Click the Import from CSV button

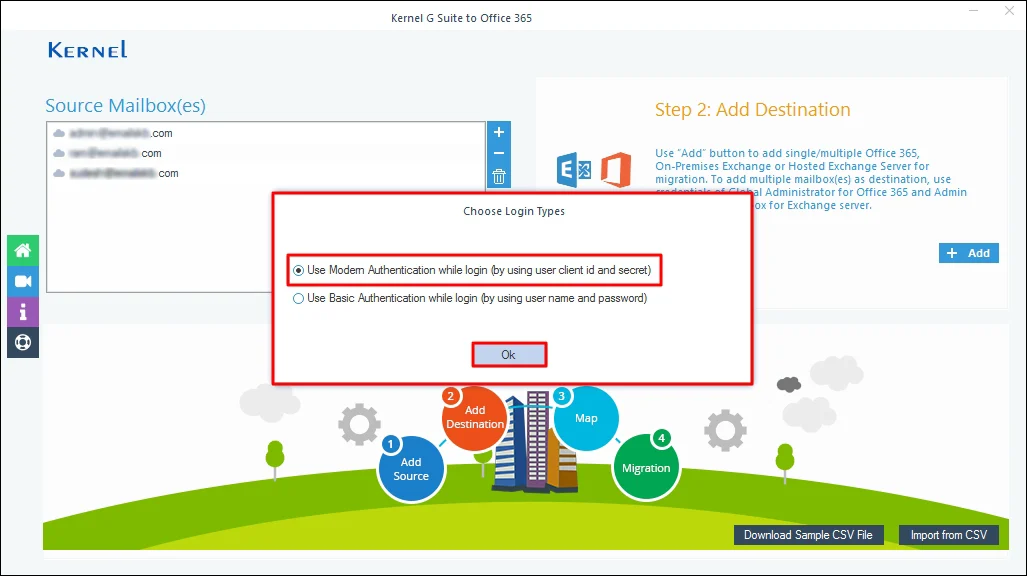point(948,535)
